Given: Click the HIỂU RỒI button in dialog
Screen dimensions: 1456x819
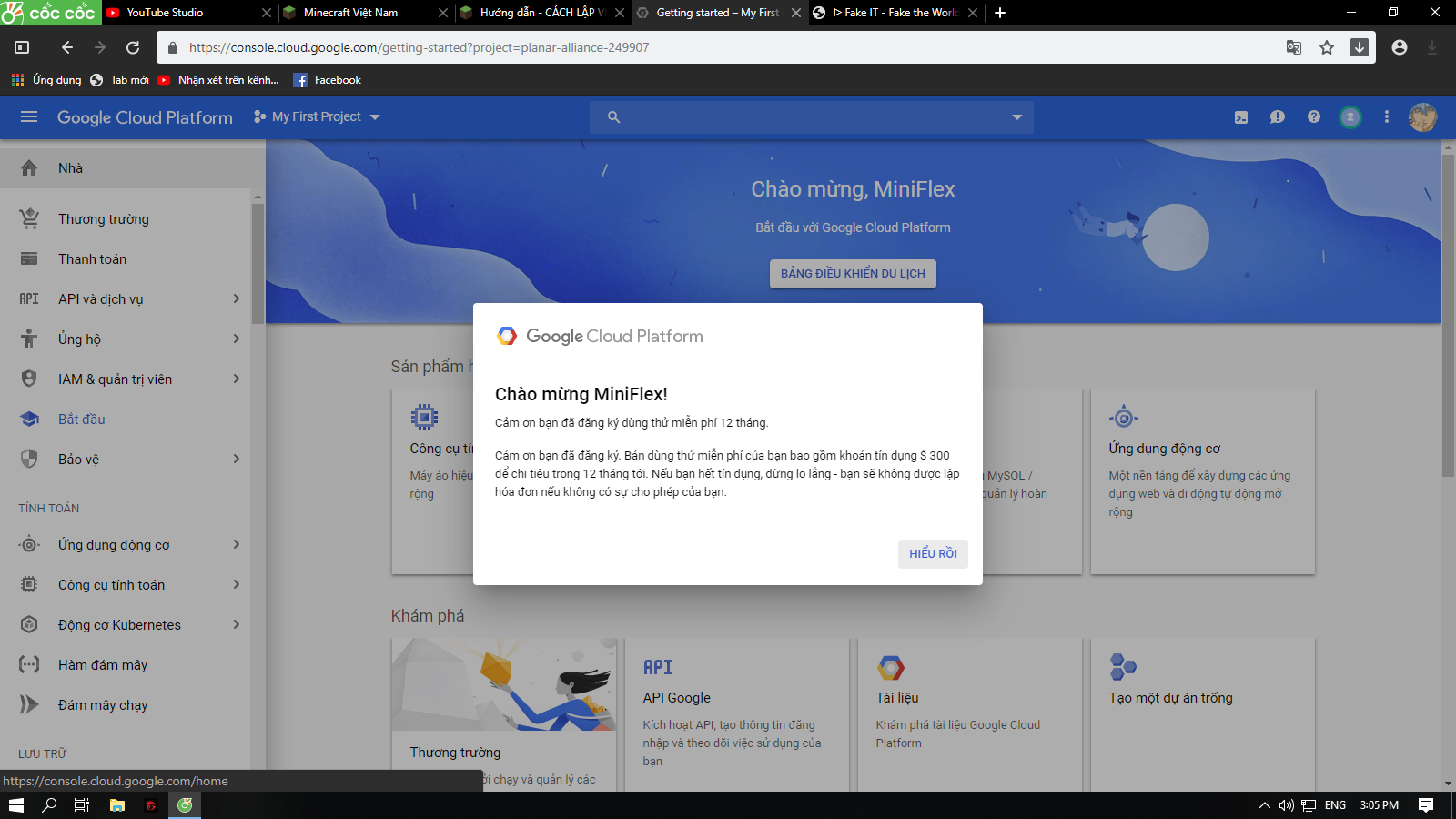Looking at the screenshot, I should [933, 553].
